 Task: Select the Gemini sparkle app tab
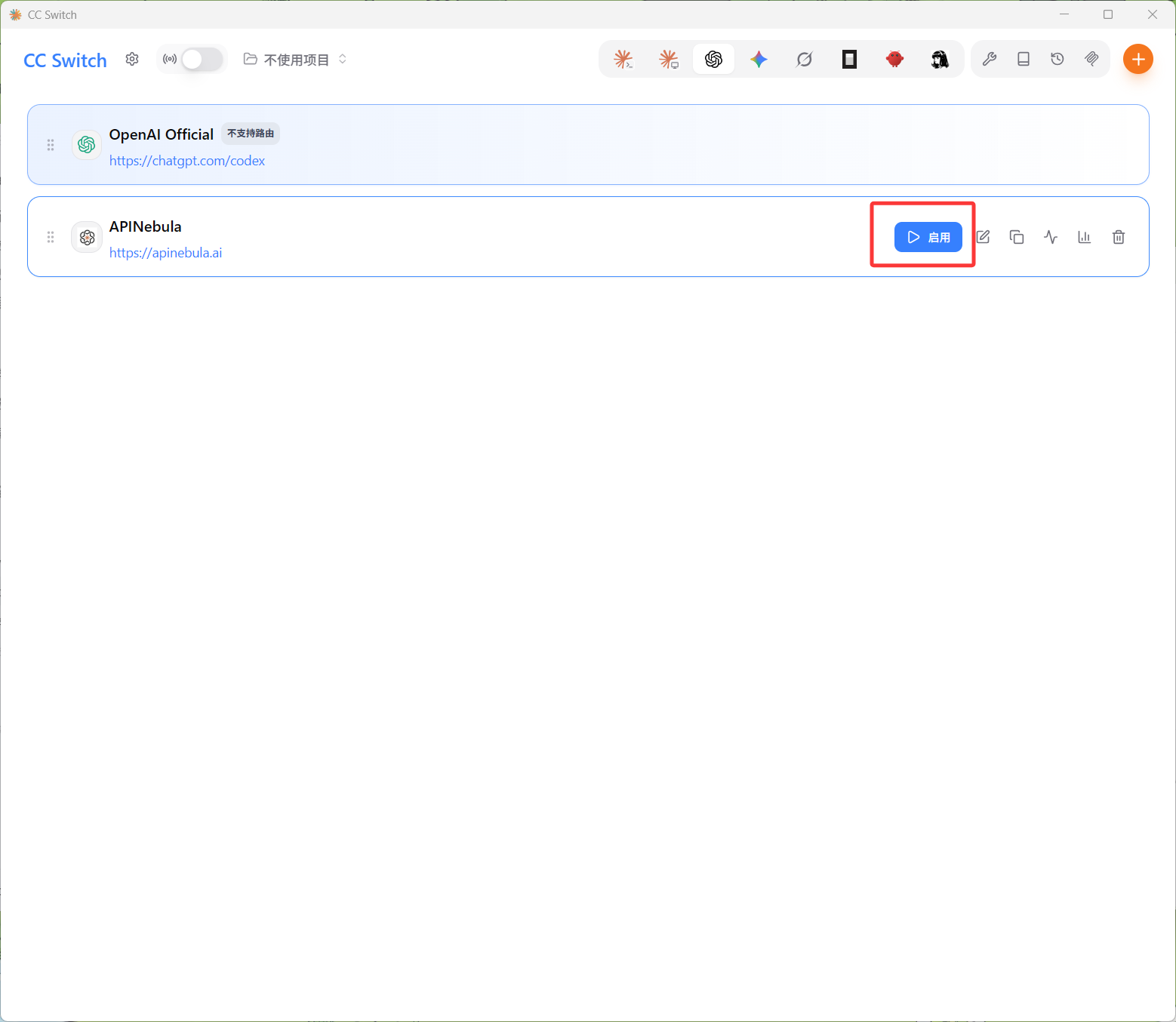pyautogui.click(x=759, y=59)
